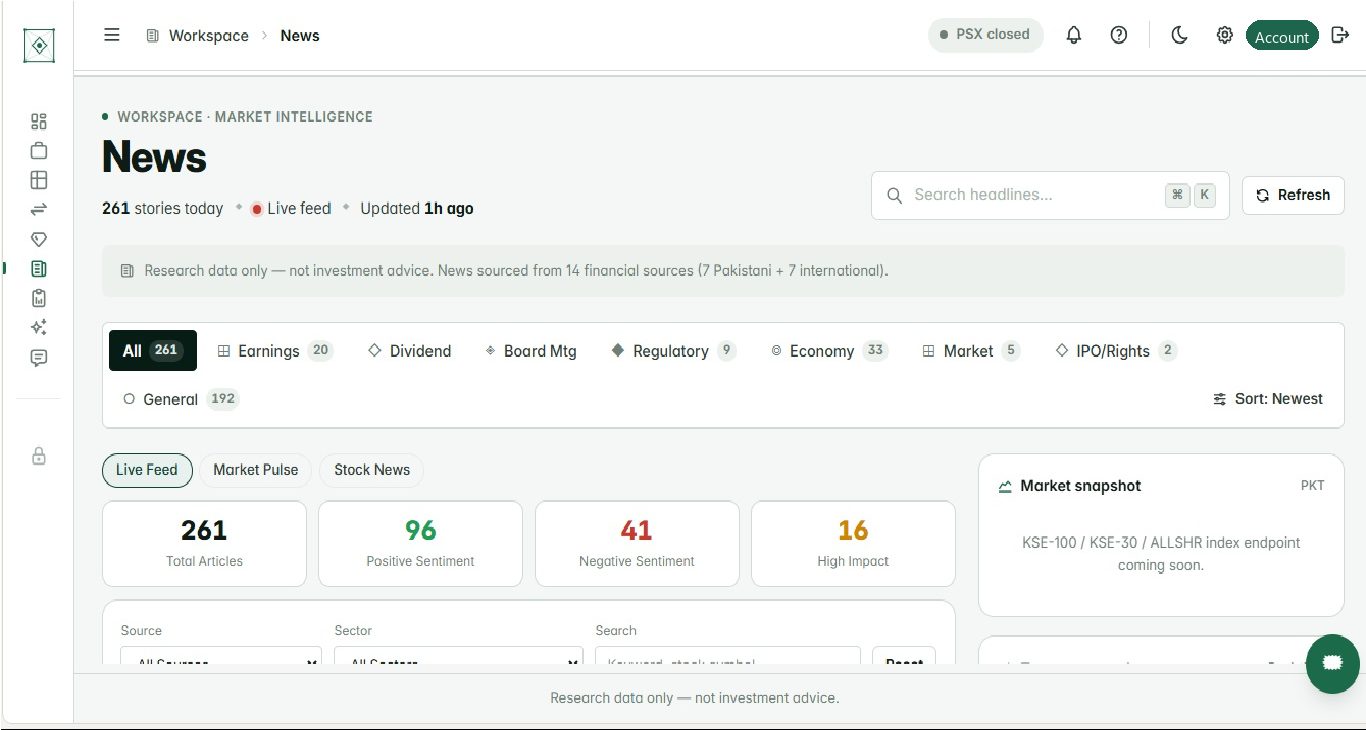Image resolution: width=1366 pixels, height=730 pixels.
Task: Click the 'index endpoint coming soon' message
Action: click(1161, 554)
